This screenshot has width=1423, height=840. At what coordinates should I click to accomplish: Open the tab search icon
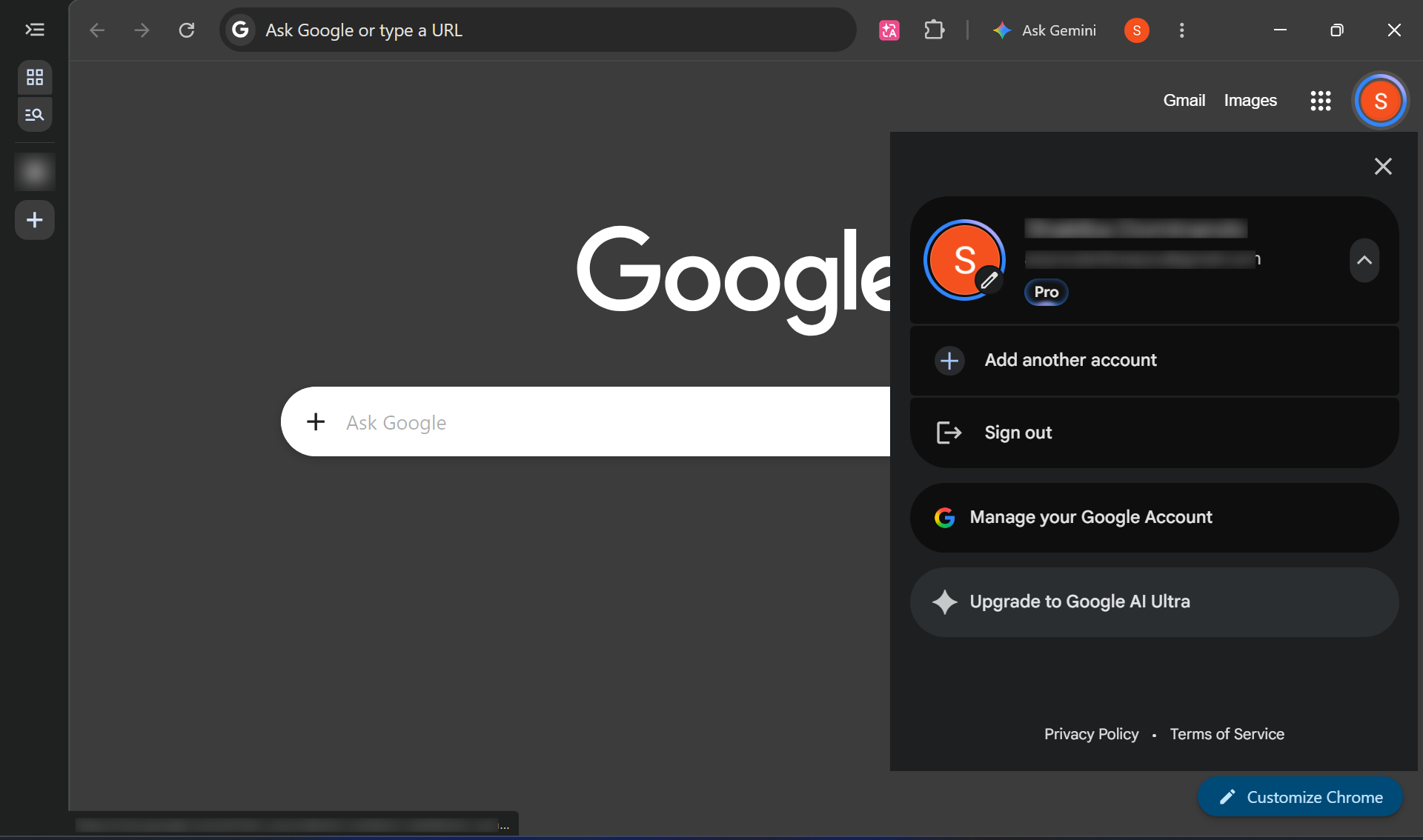pyautogui.click(x=35, y=114)
